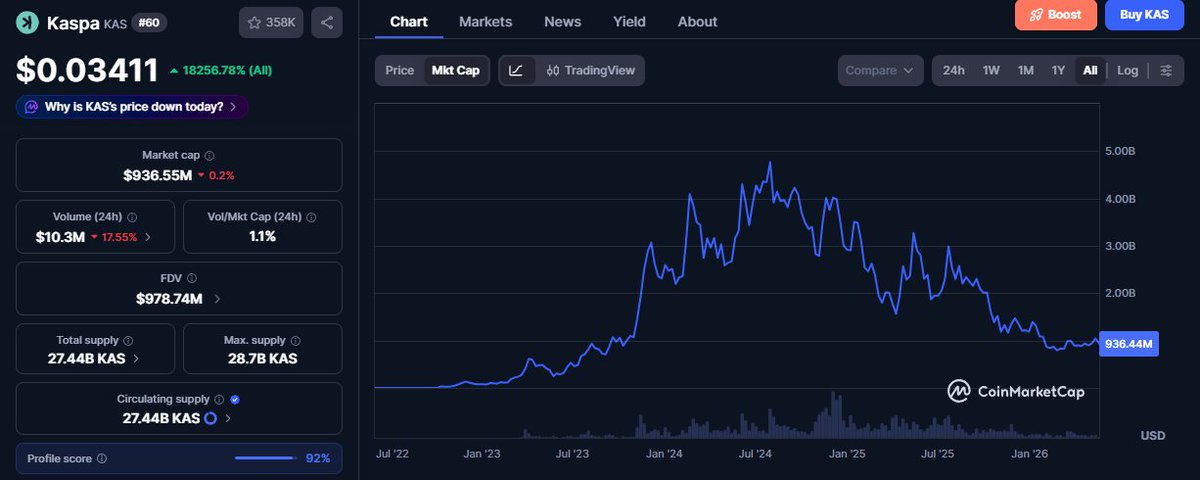Select the Price chart toggle
This screenshot has height=480, width=1200.
pyautogui.click(x=400, y=70)
